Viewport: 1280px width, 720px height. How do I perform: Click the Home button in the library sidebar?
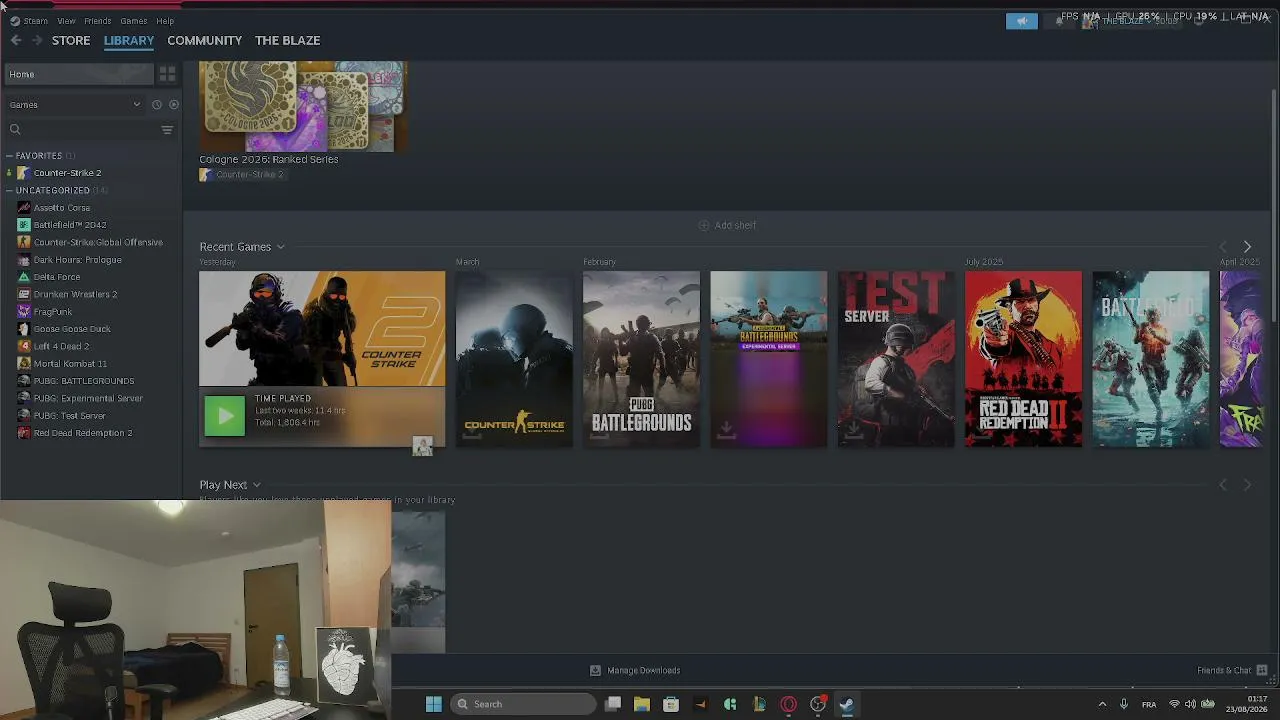point(79,74)
